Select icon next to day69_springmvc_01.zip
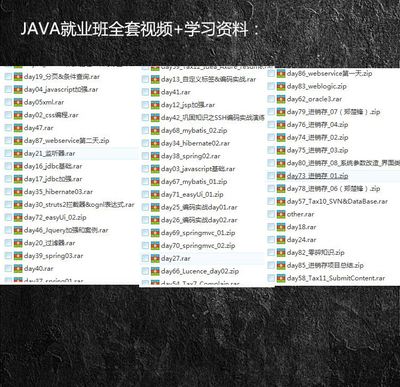 point(155,233)
